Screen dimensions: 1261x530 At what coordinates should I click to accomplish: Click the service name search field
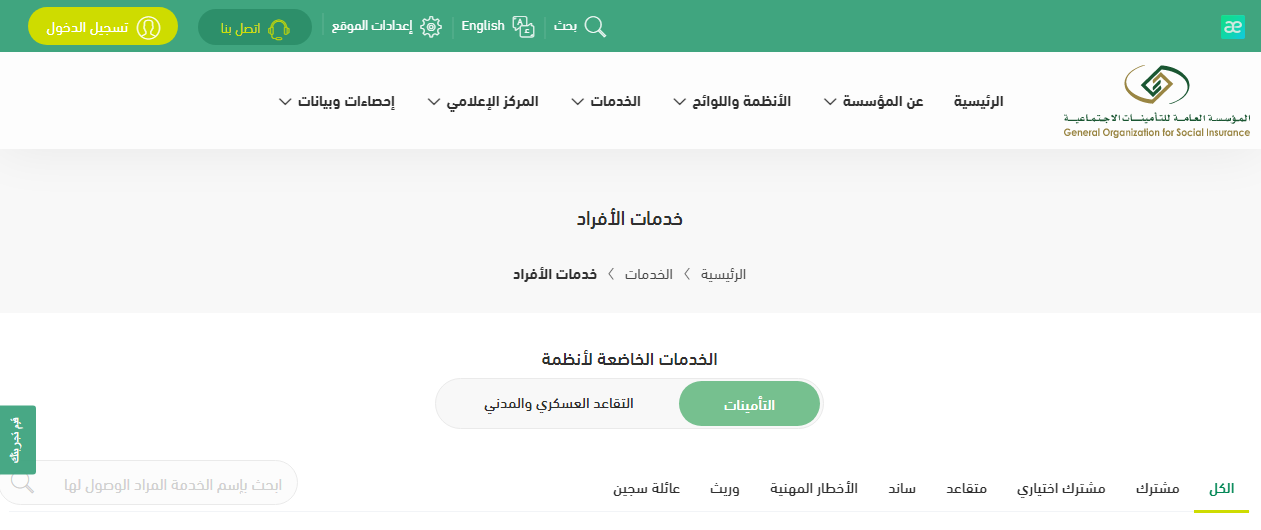170,484
